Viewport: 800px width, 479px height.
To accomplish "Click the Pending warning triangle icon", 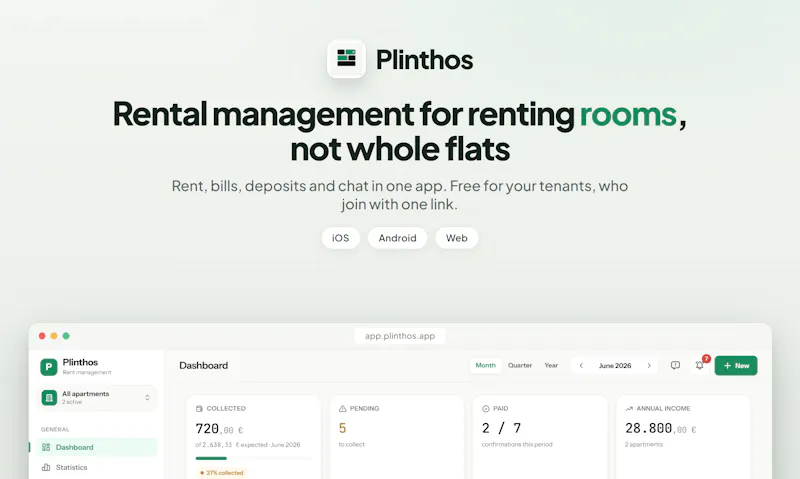I will point(342,408).
